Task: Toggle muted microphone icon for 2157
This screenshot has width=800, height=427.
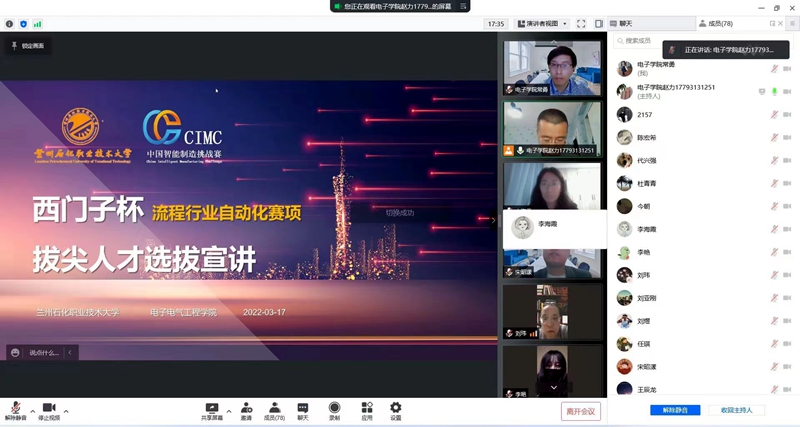Action: [774, 114]
